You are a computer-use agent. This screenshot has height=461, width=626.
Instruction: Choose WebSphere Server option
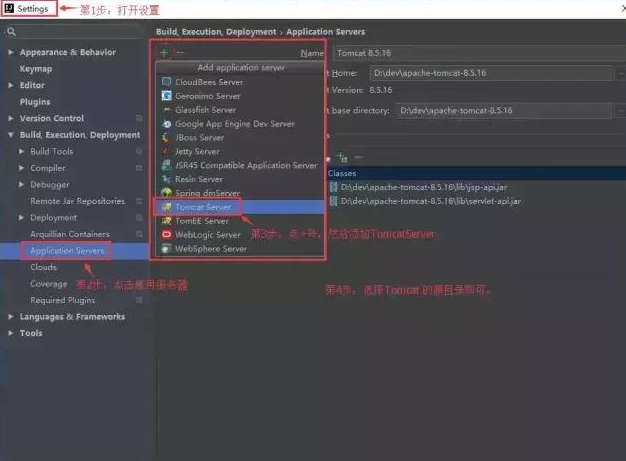210,249
